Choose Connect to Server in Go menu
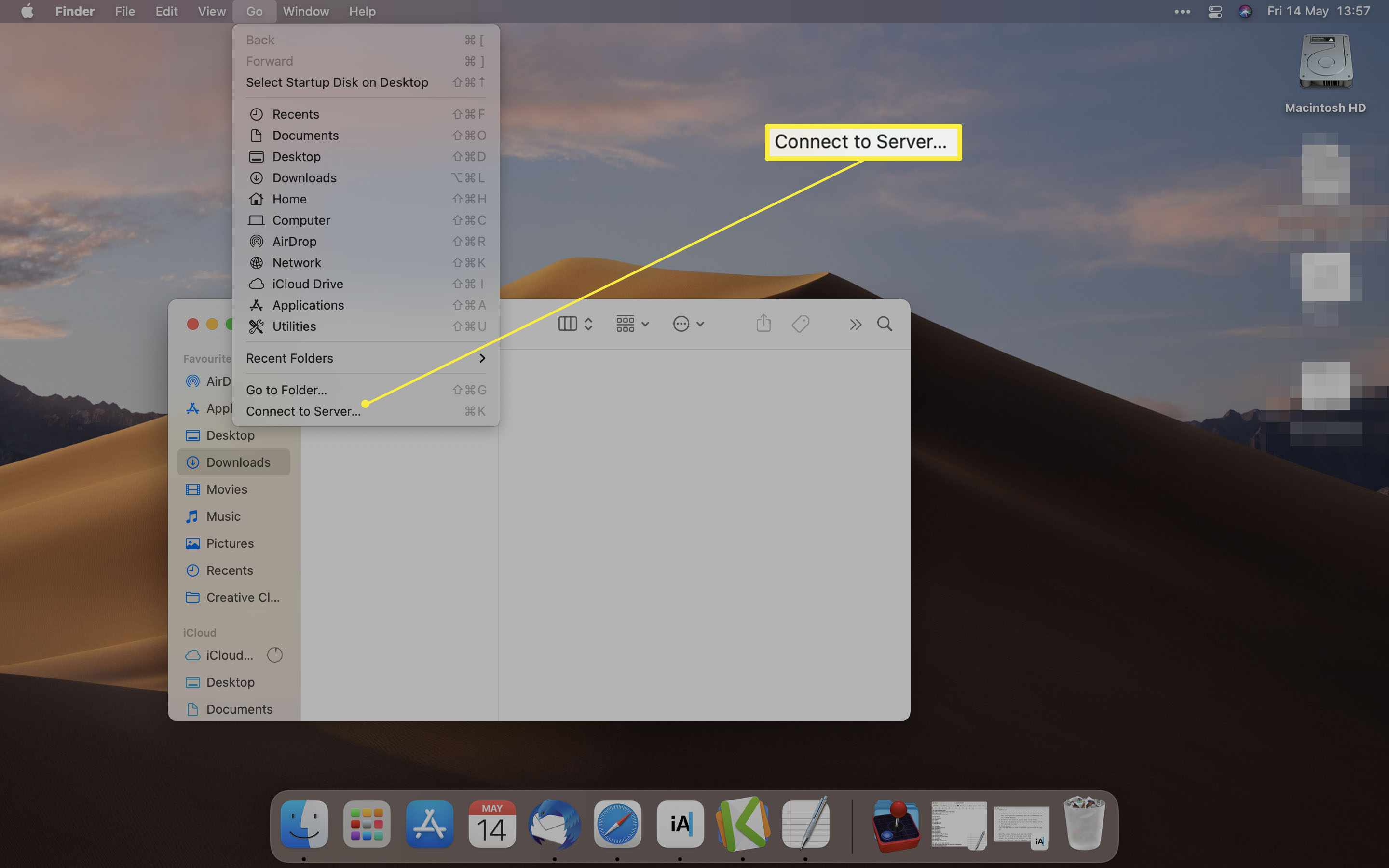Viewport: 1389px width, 868px height. click(366, 411)
